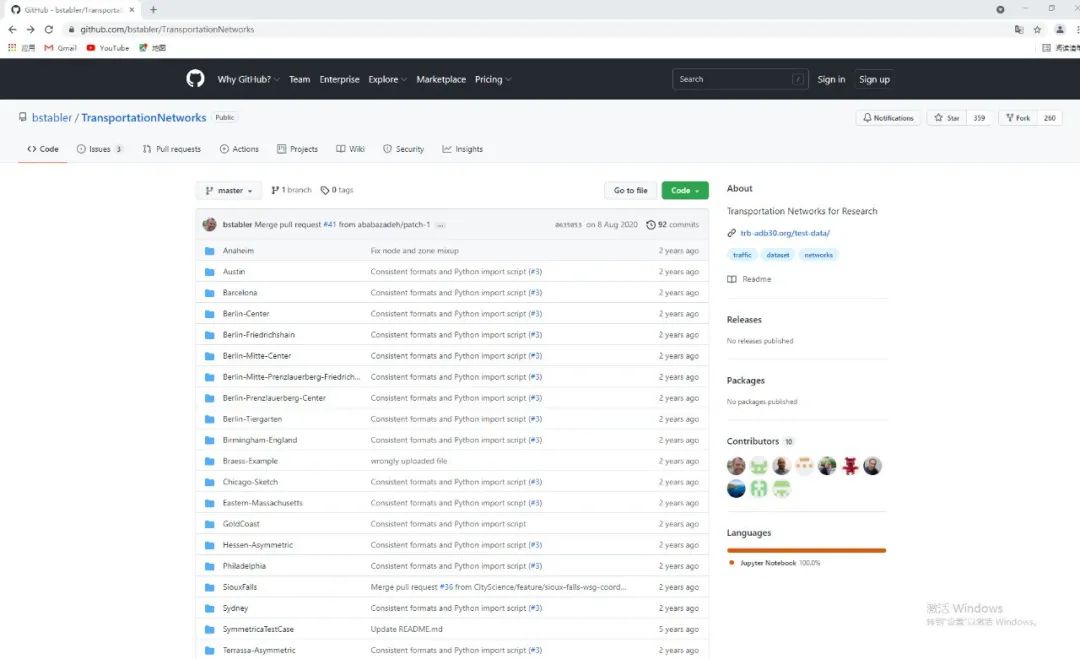Click the 'wrongly uploaded file' commit message
1080x659 pixels.
point(408,461)
